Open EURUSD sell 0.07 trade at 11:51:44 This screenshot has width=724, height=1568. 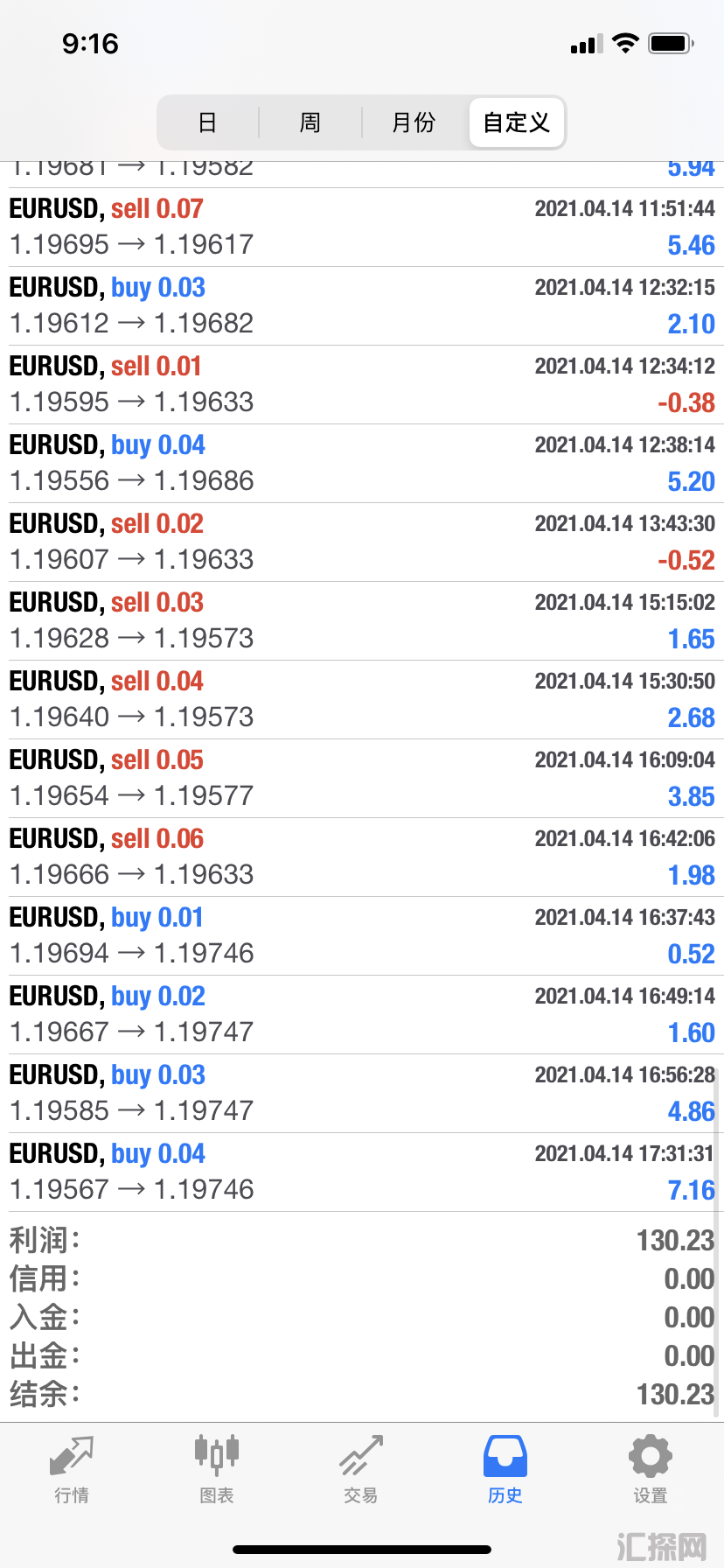click(x=362, y=227)
